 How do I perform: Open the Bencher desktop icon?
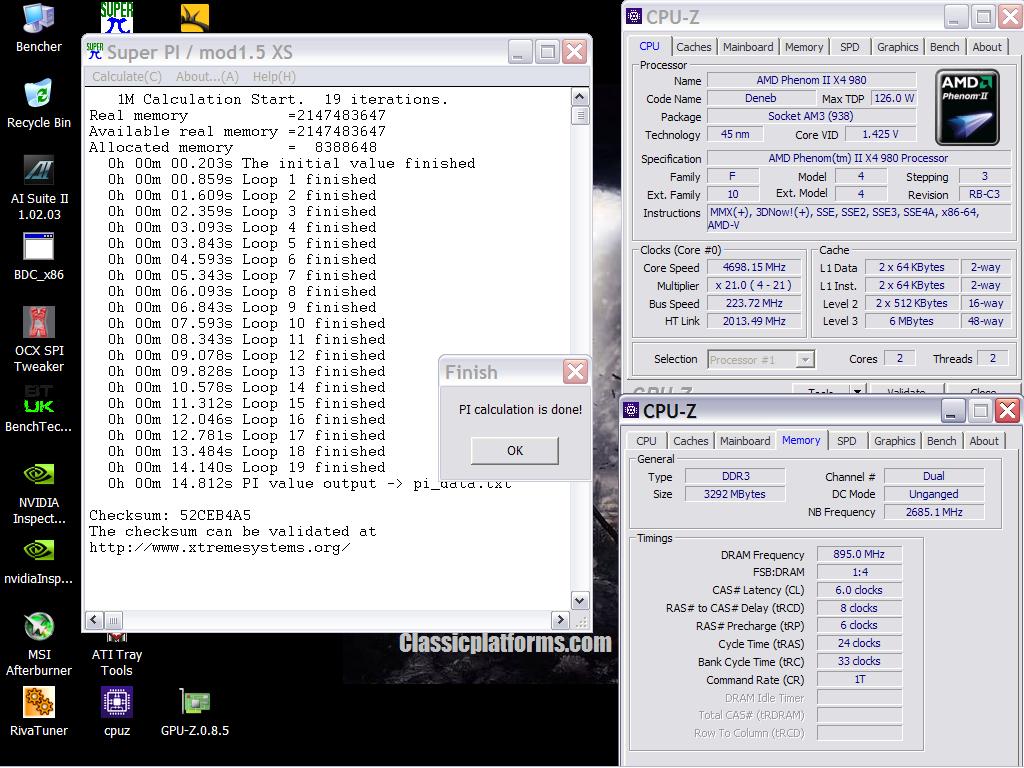[39, 27]
